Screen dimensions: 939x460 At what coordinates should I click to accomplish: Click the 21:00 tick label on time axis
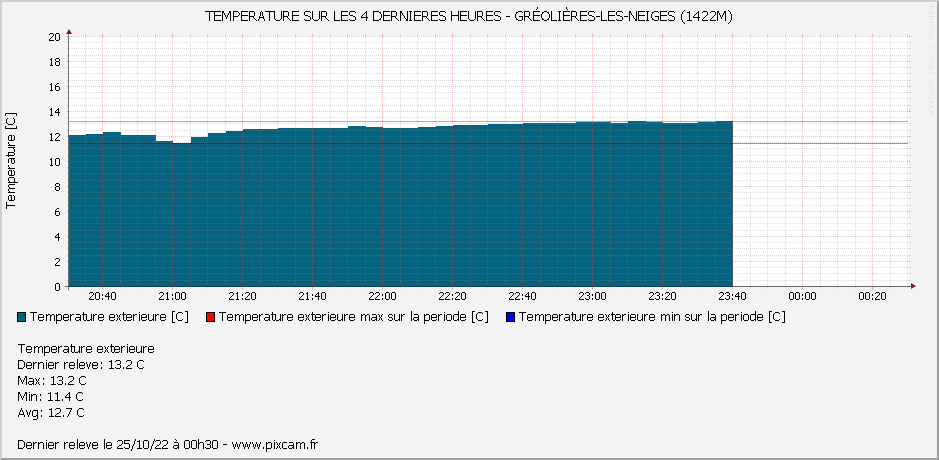pyautogui.click(x=172, y=297)
